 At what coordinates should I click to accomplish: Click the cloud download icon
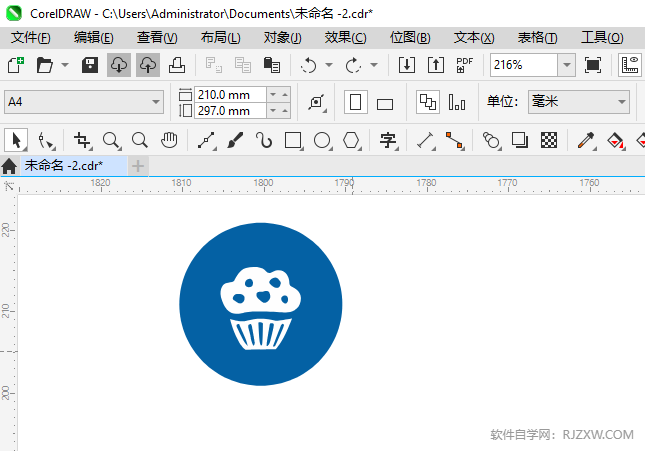119,65
